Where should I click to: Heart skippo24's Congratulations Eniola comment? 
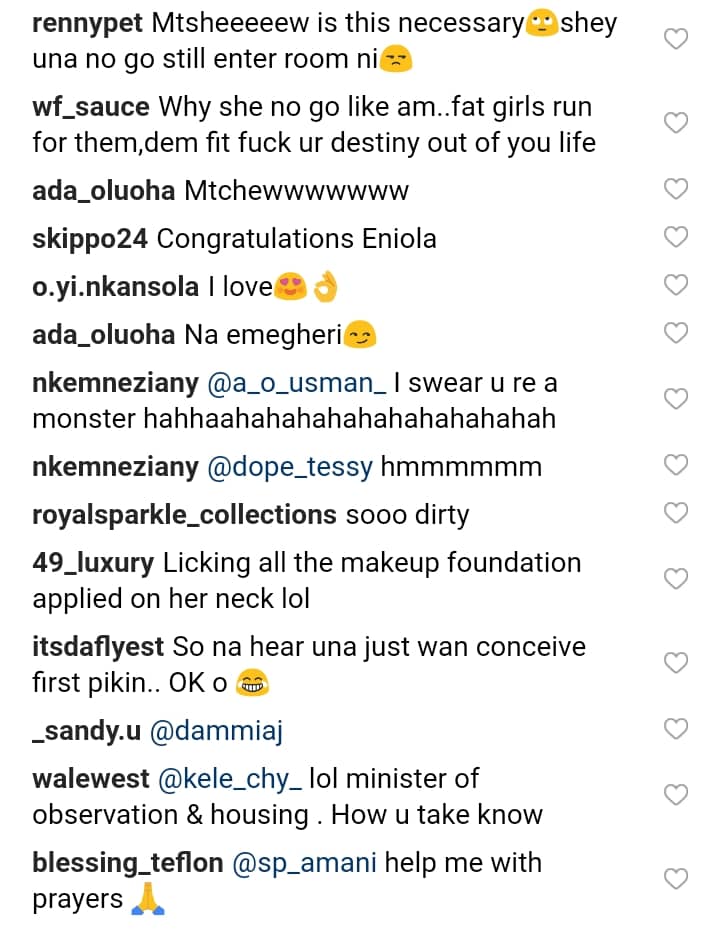677,237
